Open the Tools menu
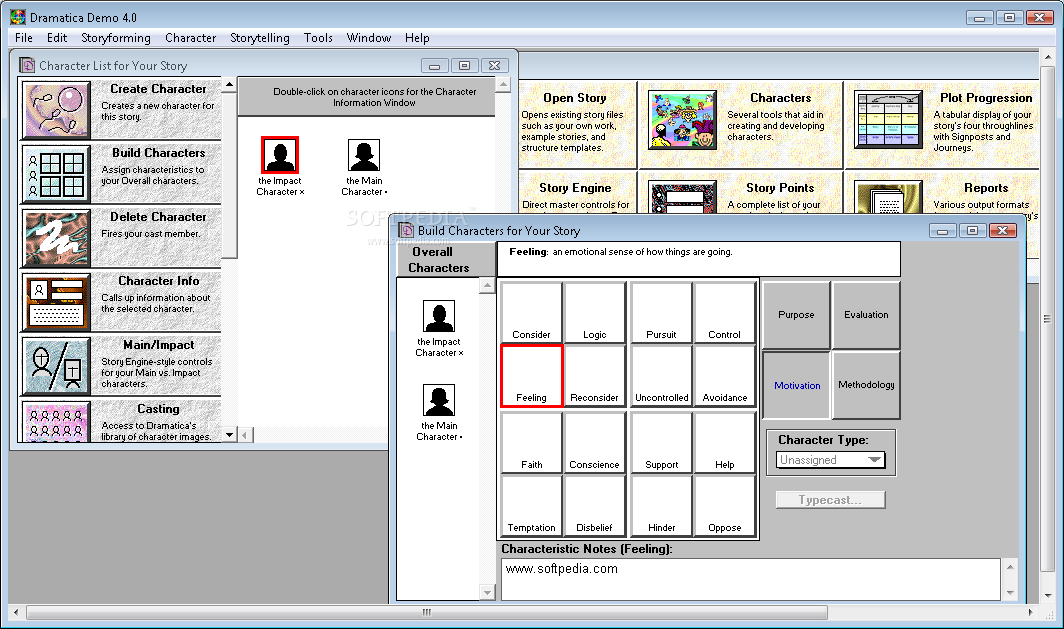The image size is (1064, 629). [x=318, y=38]
